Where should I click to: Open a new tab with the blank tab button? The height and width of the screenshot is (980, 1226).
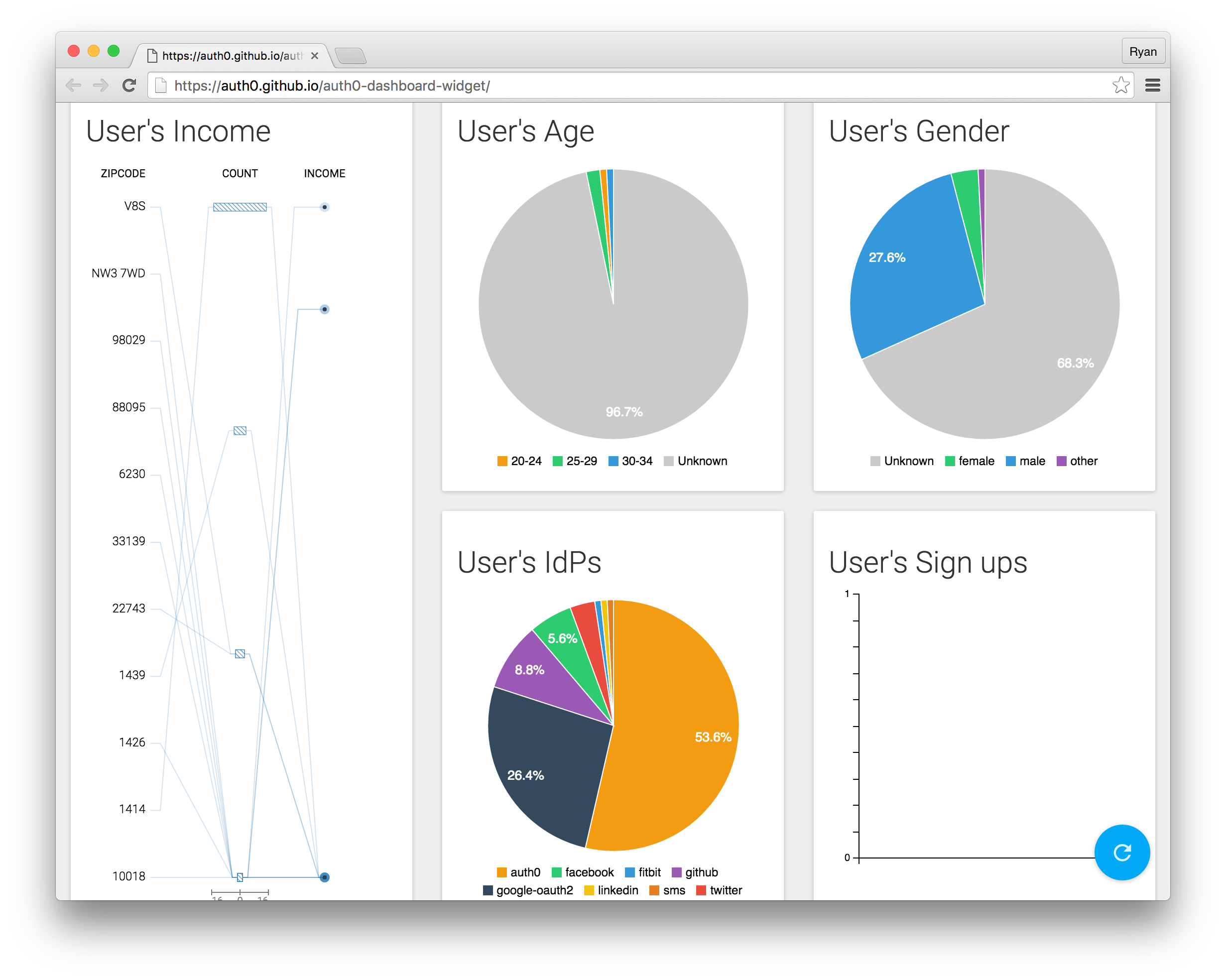[x=350, y=56]
